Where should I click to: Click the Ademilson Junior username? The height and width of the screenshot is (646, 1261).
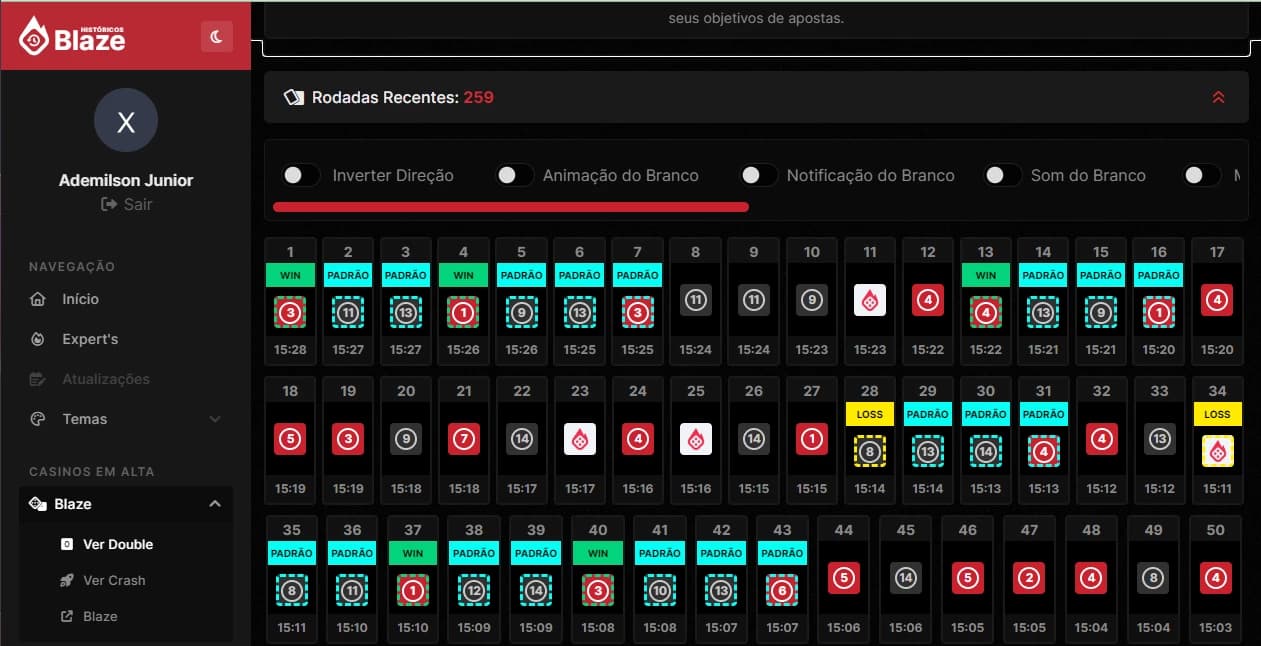pos(126,180)
